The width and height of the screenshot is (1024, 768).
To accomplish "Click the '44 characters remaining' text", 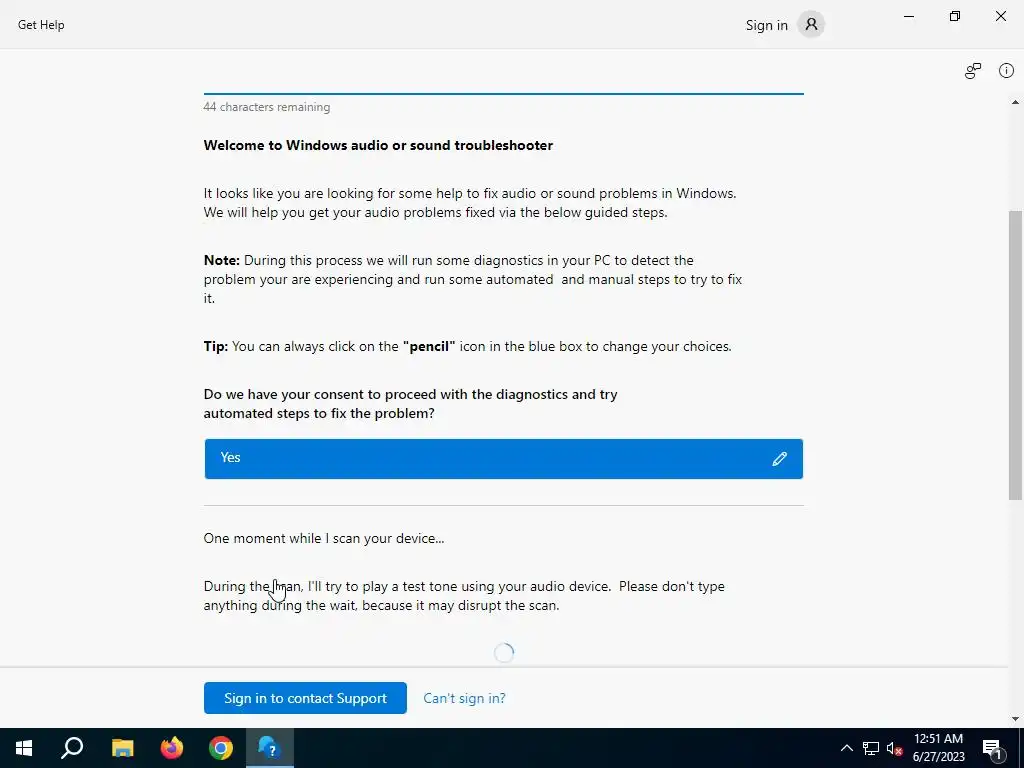I will point(266,107).
